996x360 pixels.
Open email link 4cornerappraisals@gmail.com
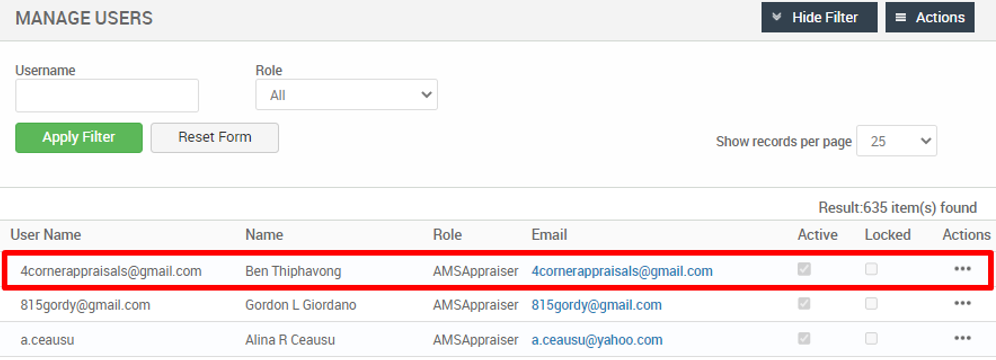tap(622, 271)
